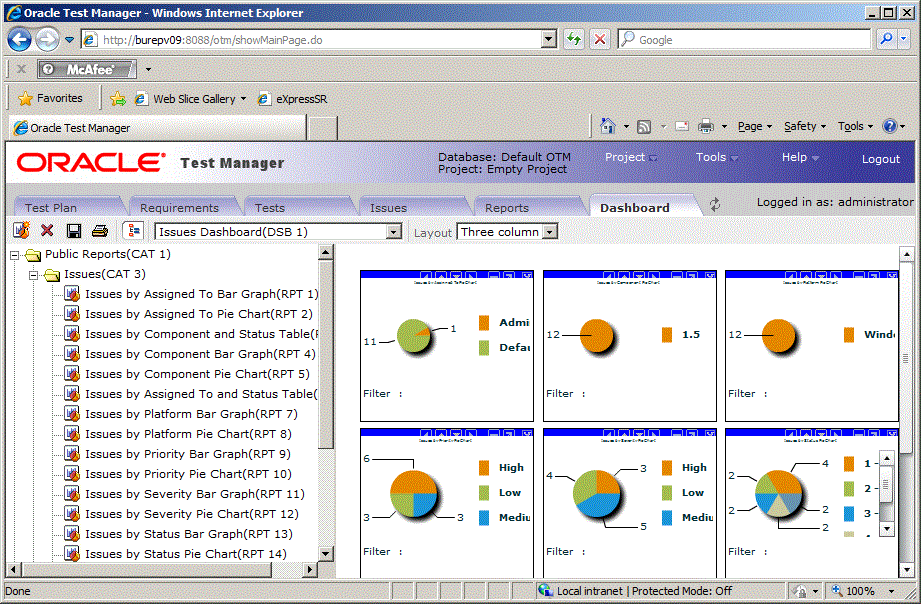Click the blue Help question mark icon

[890, 126]
